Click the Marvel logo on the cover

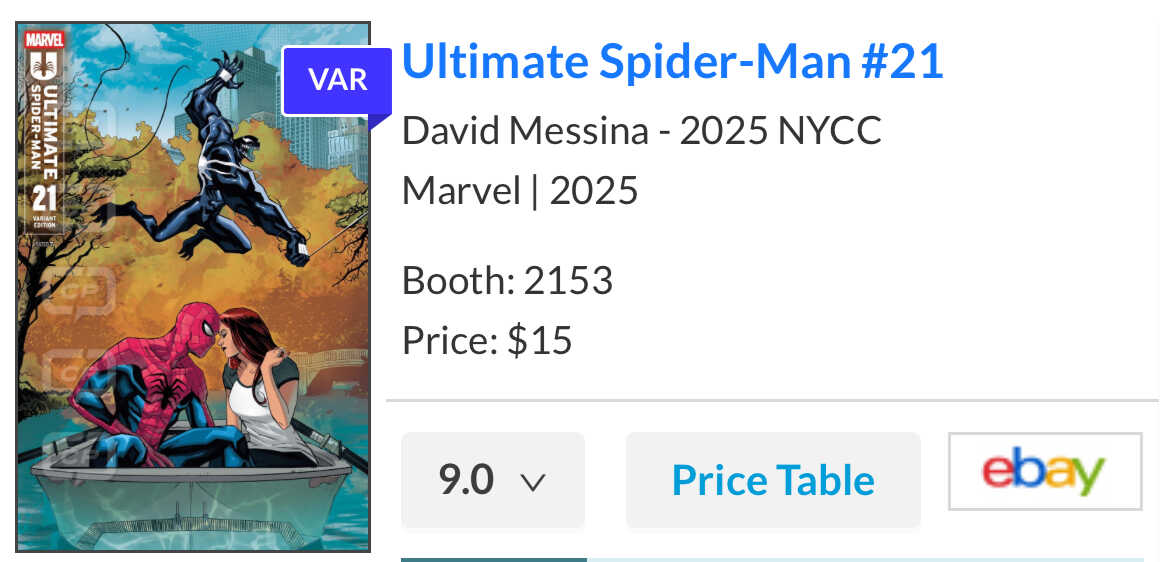pos(44,40)
